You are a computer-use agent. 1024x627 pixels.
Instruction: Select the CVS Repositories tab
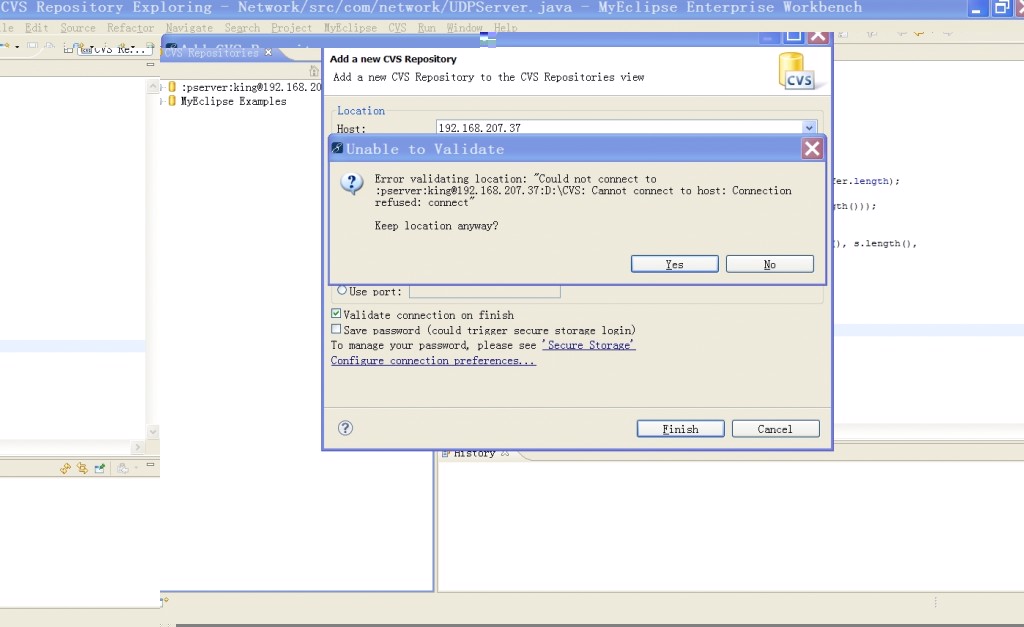pos(218,52)
